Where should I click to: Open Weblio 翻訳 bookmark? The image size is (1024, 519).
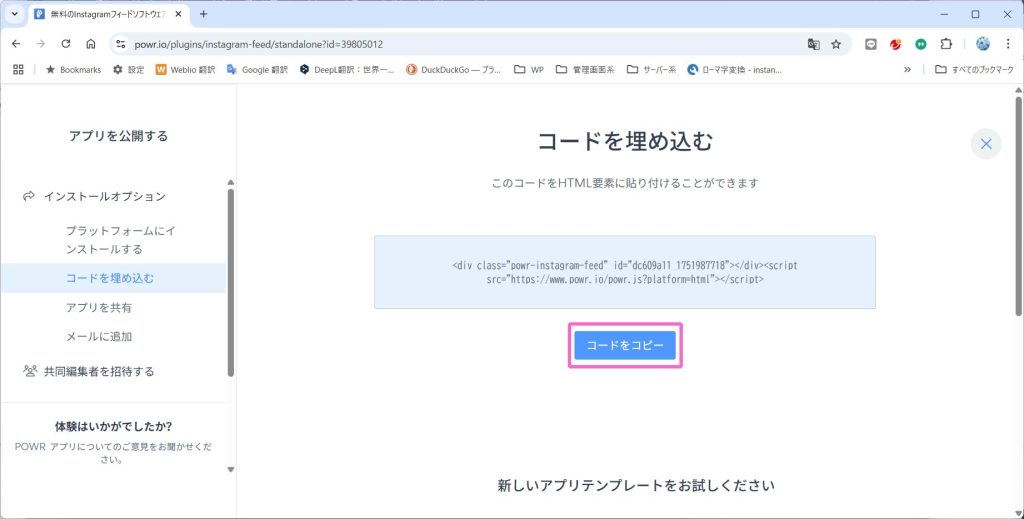click(x=185, y=69)
